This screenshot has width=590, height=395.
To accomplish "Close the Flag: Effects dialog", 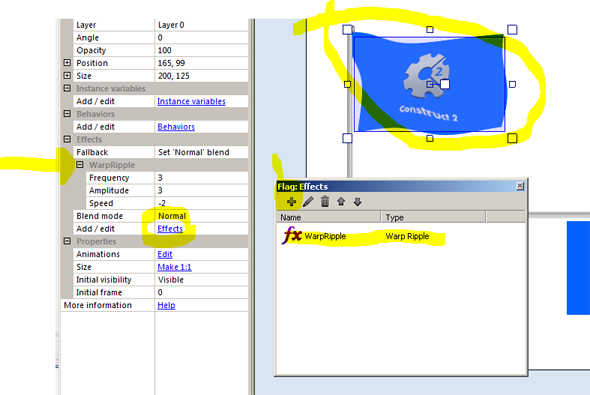I will (520, 186).
